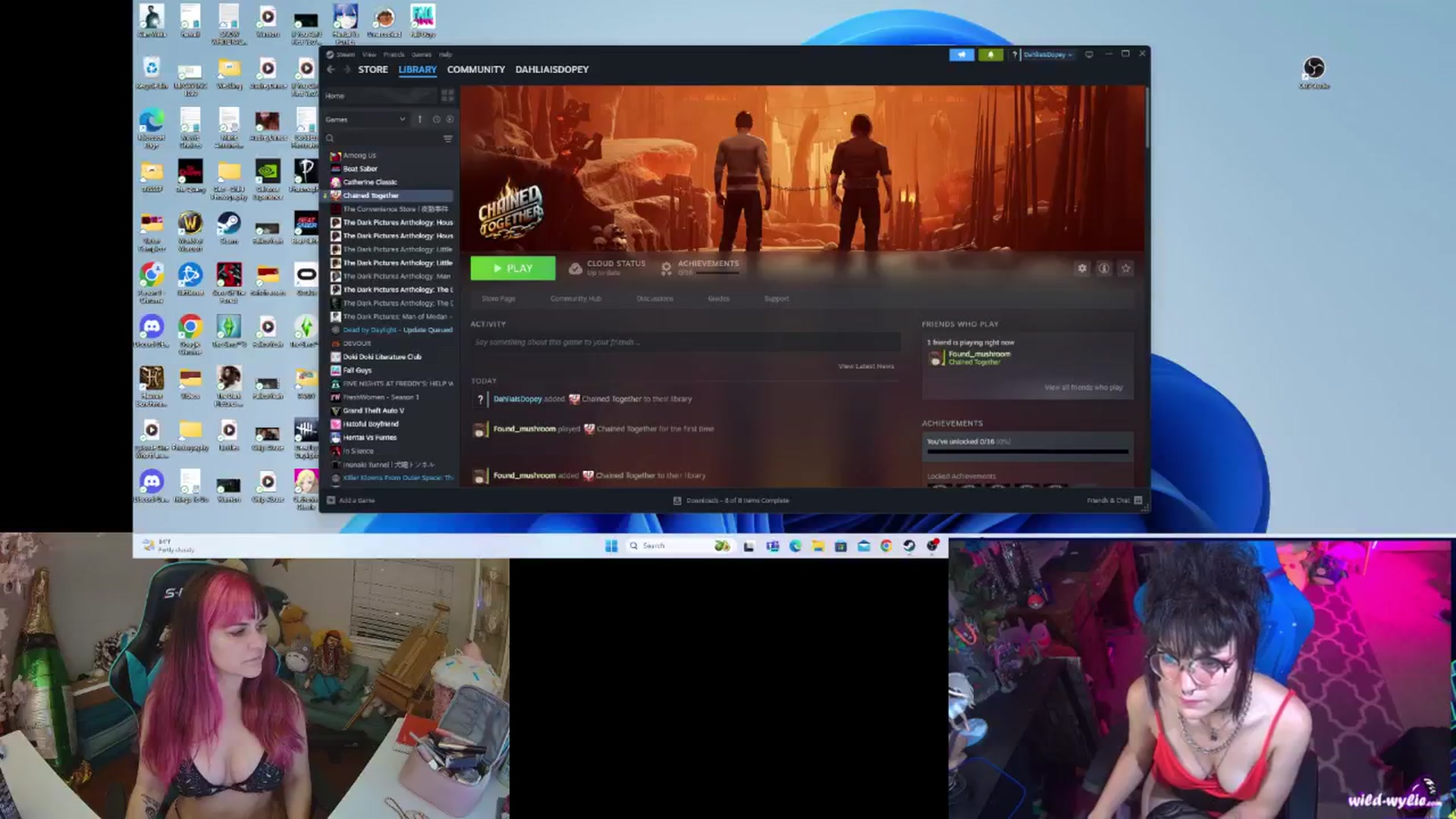Image resolution: width=1456 pixels, height=819 pixels.
Task: Switch library to grid collections view
Action: 447,96
